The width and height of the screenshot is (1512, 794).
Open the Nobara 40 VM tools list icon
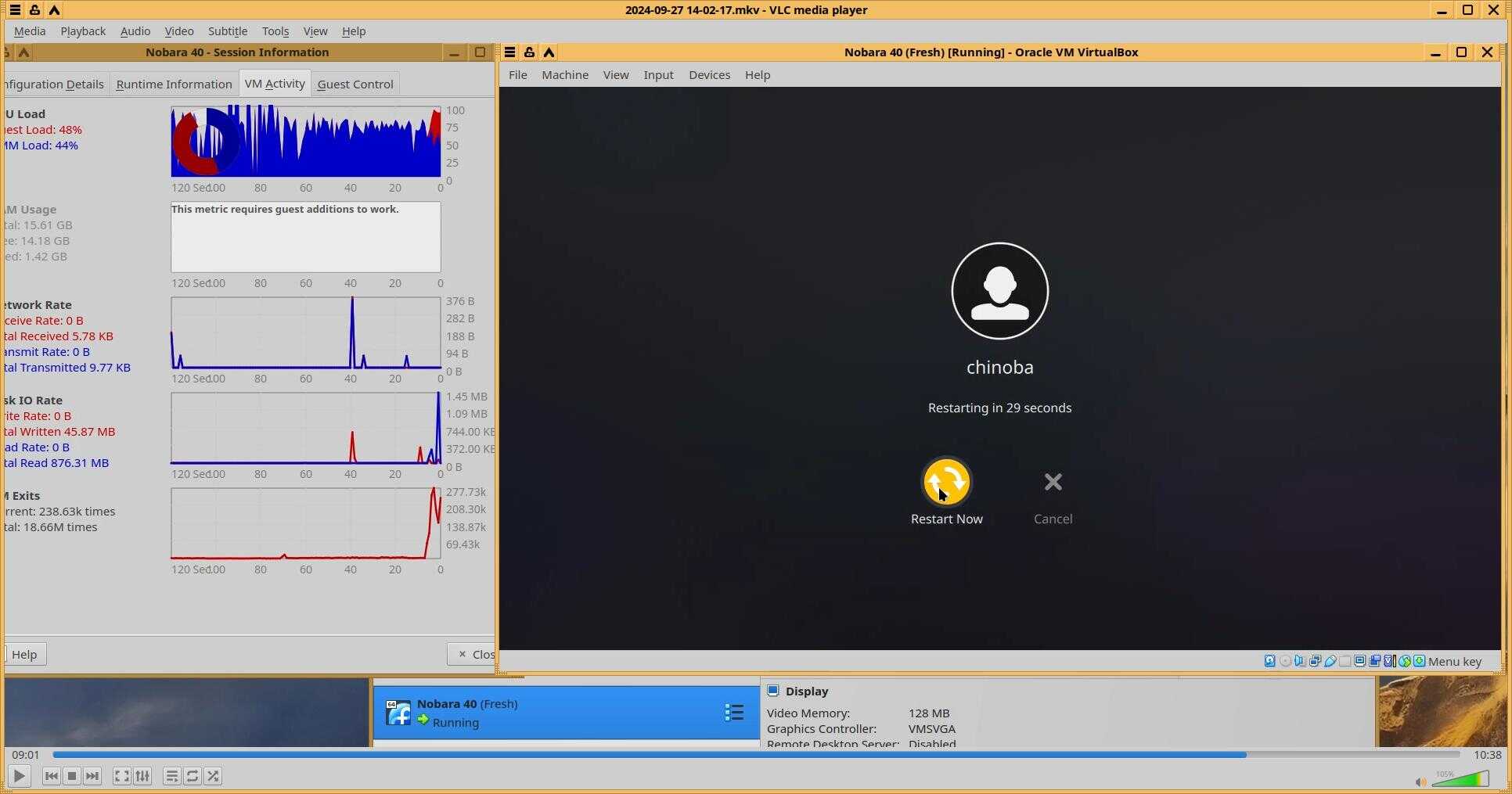pos(733,712)
